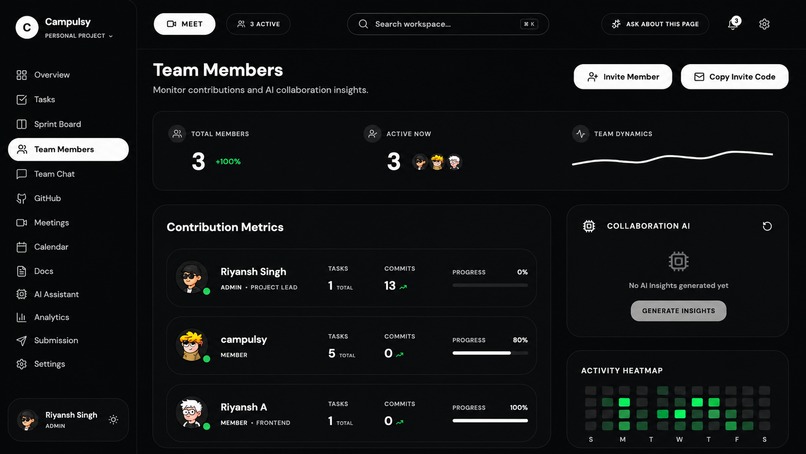The width and height of the screenshot is (806, 454).
Task: Click Generate Insights button
Action: [x=679, y=311]
